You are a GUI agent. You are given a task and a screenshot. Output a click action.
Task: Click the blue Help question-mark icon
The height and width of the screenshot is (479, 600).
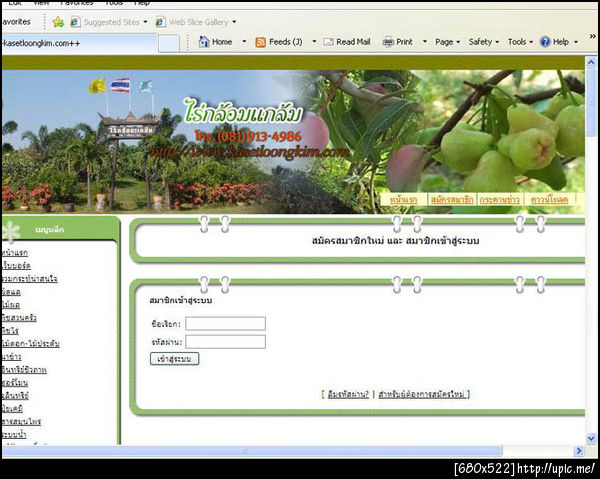click(x=545, y=42)
